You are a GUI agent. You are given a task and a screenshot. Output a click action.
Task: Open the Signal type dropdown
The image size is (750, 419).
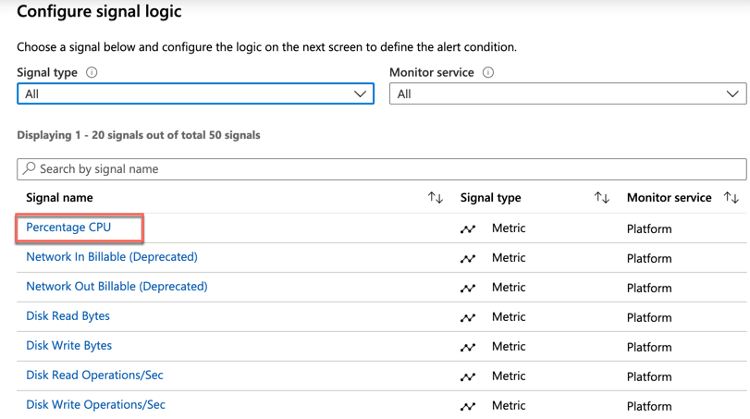tap(195, 94)
